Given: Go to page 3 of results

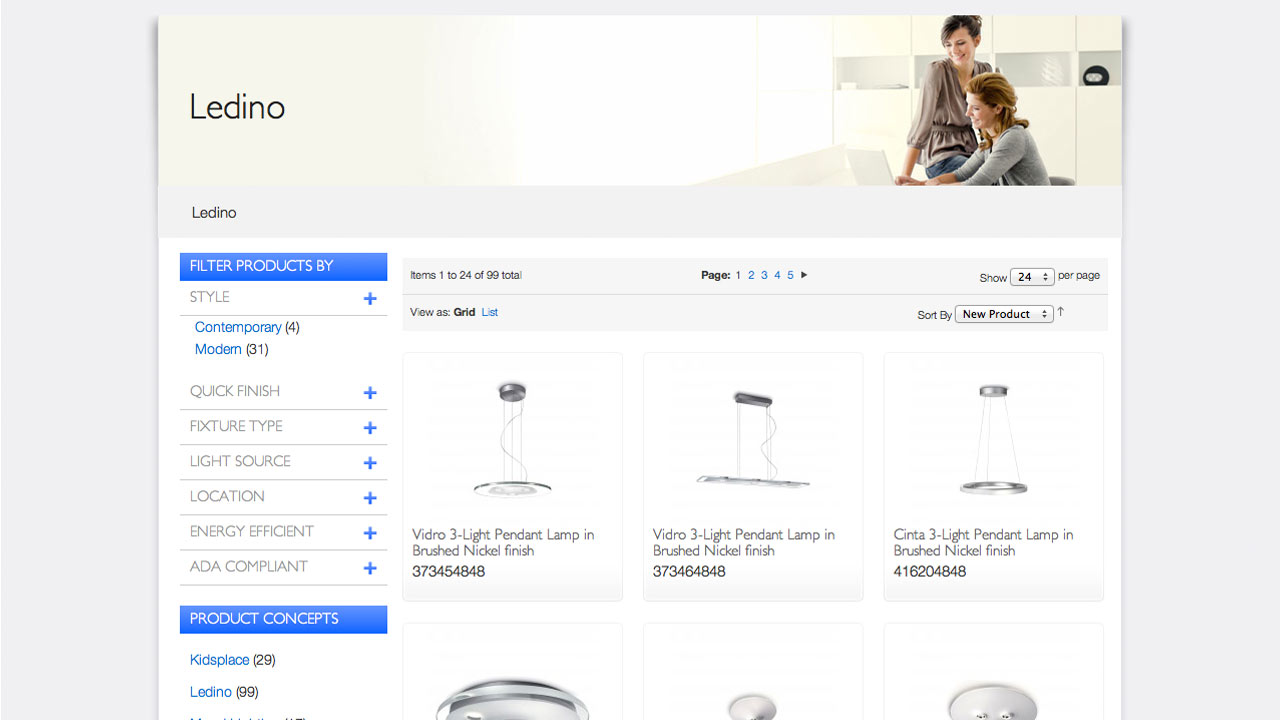Looking at the screenshot, I should click(764, 275).
